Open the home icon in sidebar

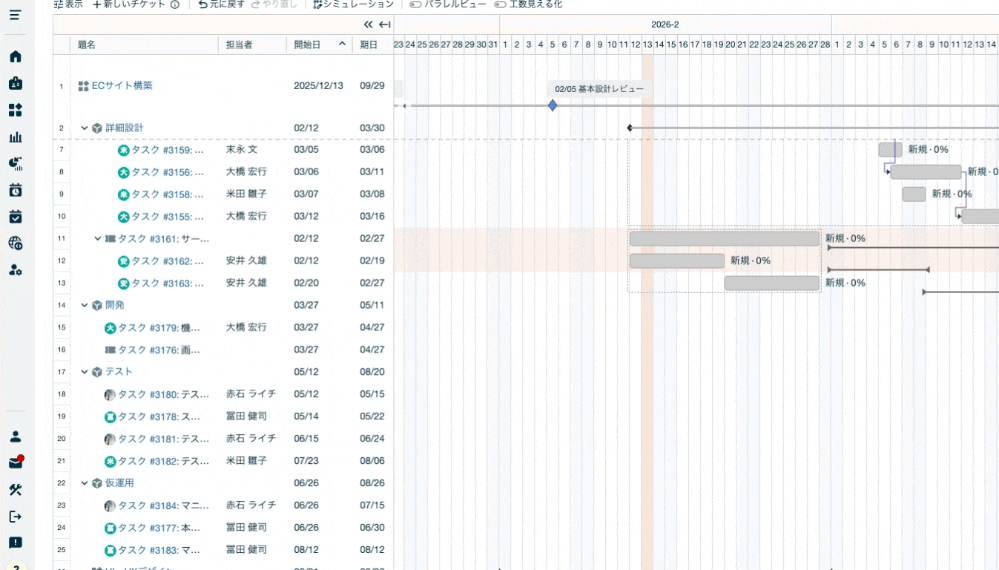click(x=15, y=57)
